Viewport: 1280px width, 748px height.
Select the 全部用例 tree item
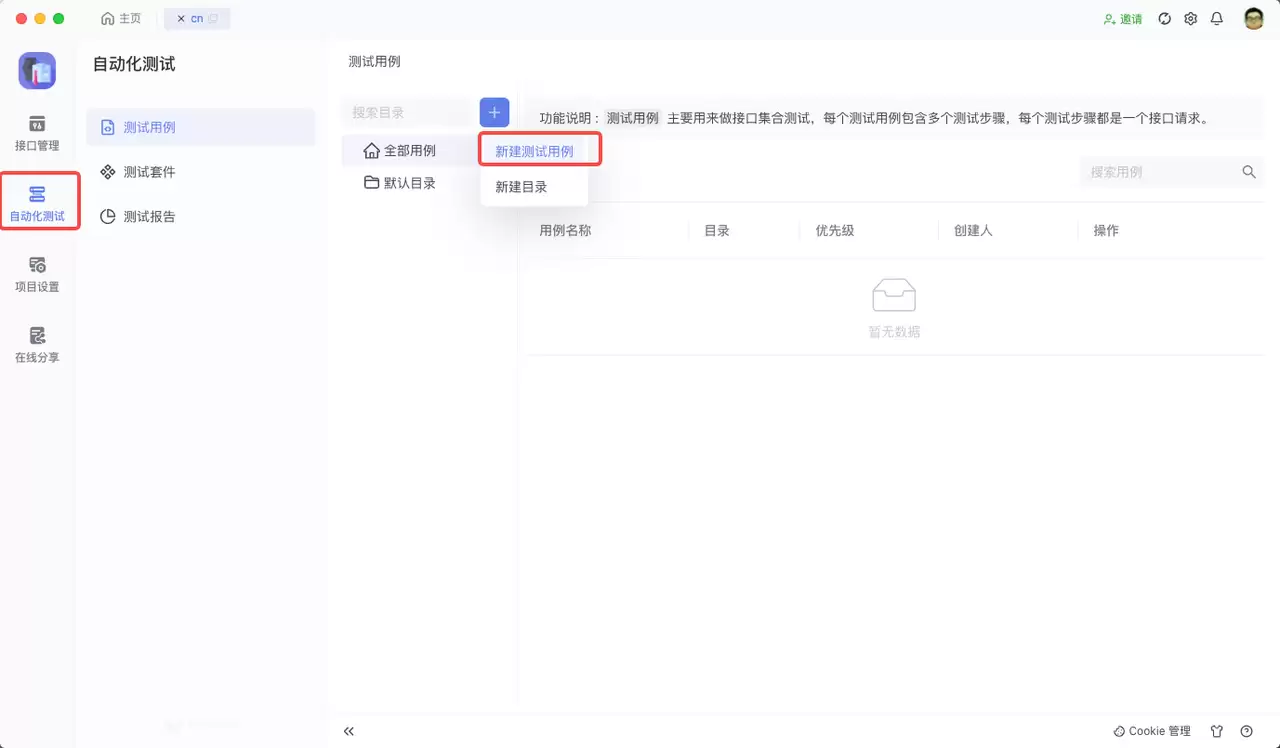pyautogui.click(x=410, y=151)
